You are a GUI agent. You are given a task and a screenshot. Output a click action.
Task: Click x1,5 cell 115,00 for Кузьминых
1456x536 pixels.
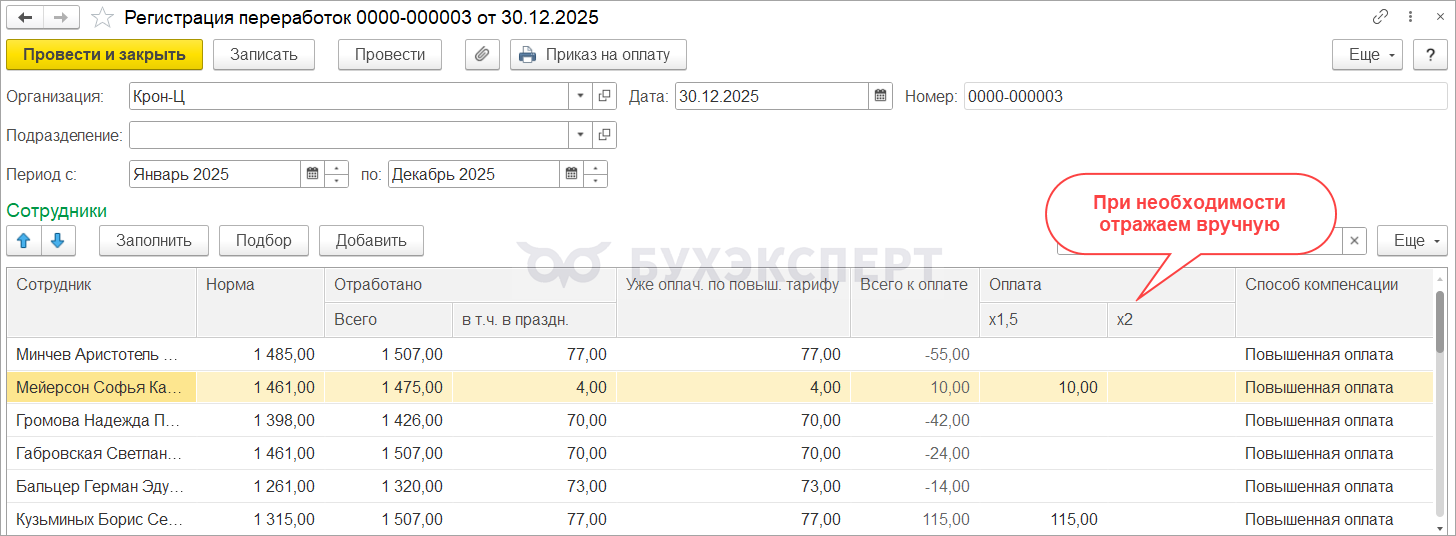(1043, 519)
